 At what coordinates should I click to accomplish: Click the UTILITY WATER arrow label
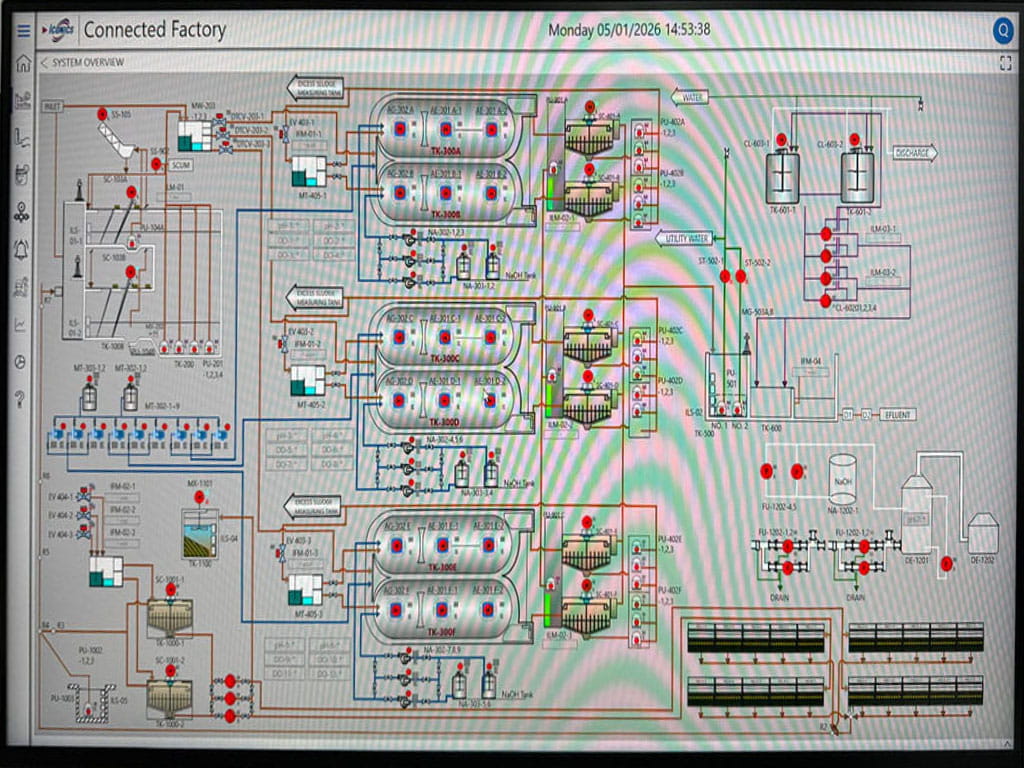(684, 238)
